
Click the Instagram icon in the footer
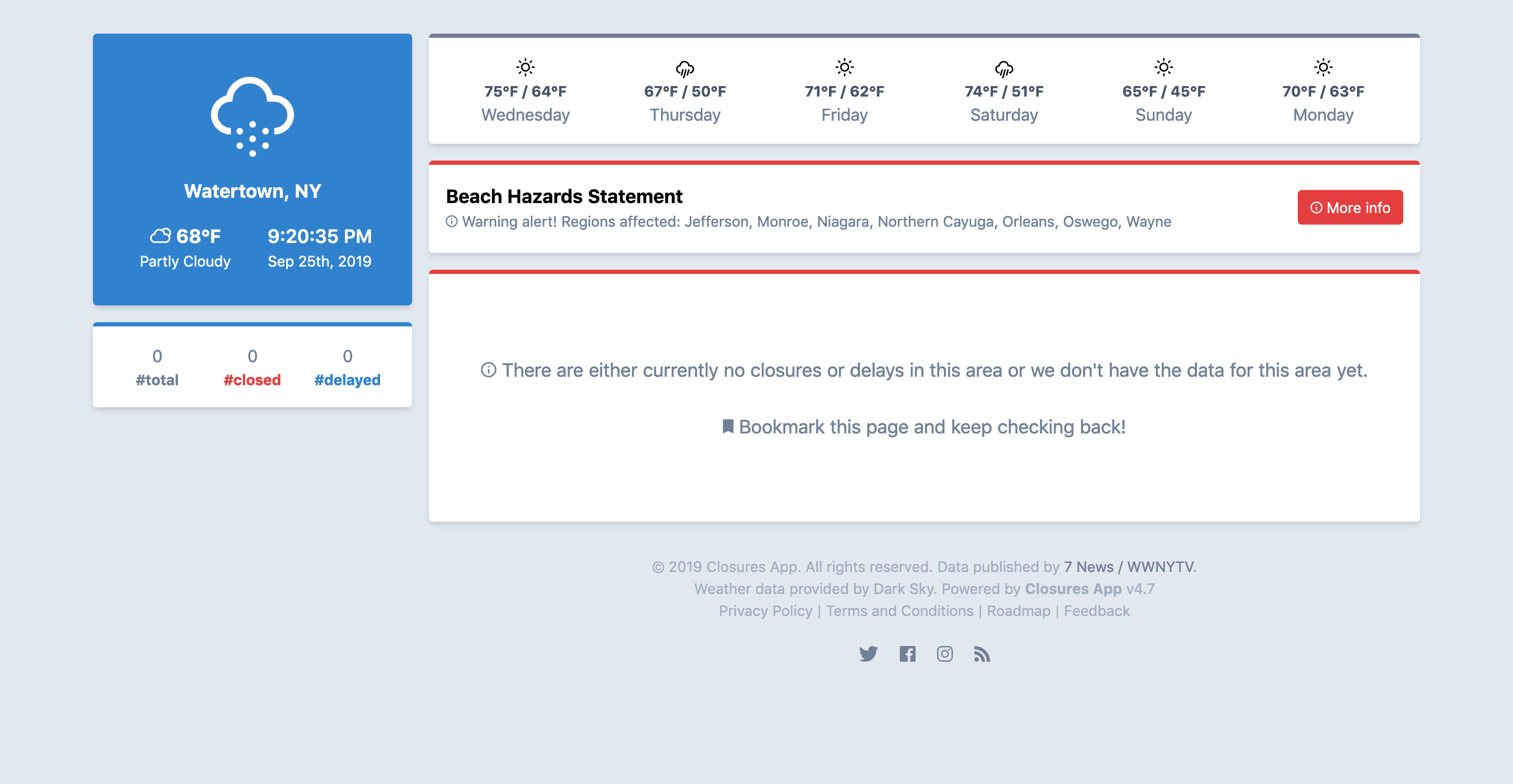[x=945, y=654]
